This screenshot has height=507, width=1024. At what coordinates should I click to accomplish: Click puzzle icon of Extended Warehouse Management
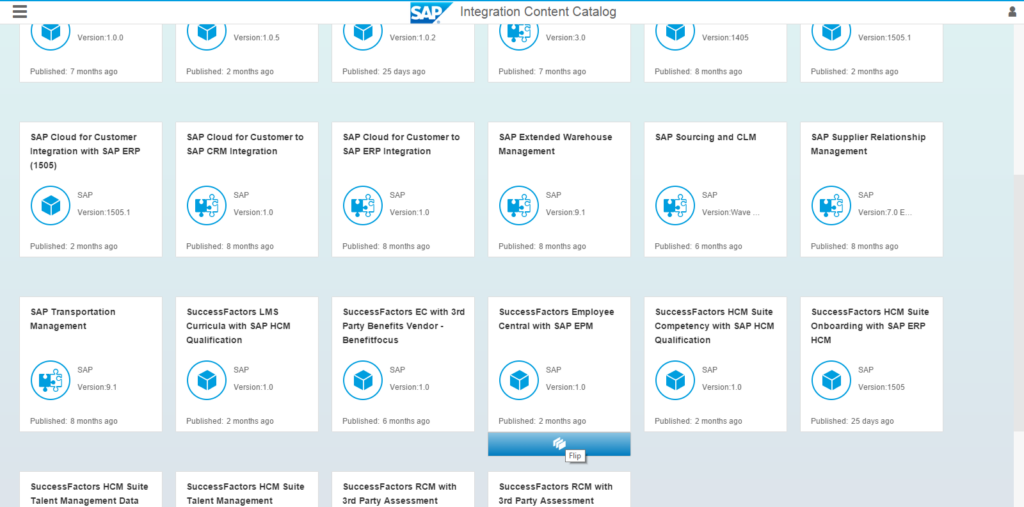click(x=519, y=205)
